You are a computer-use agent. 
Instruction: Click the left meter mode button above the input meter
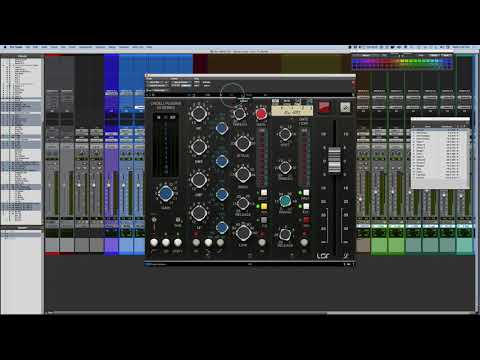coord(159,117)
